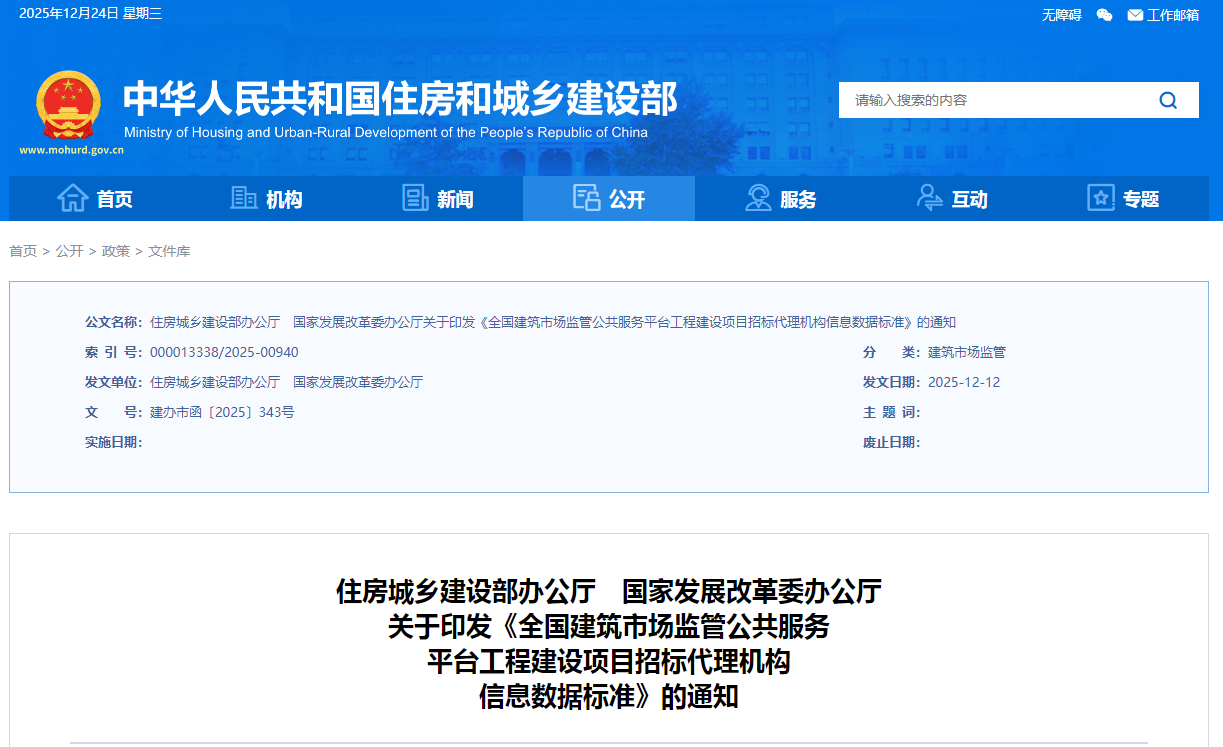Open the 工作邮箱 link
1223x747 pixels.
pos(1172,15)
